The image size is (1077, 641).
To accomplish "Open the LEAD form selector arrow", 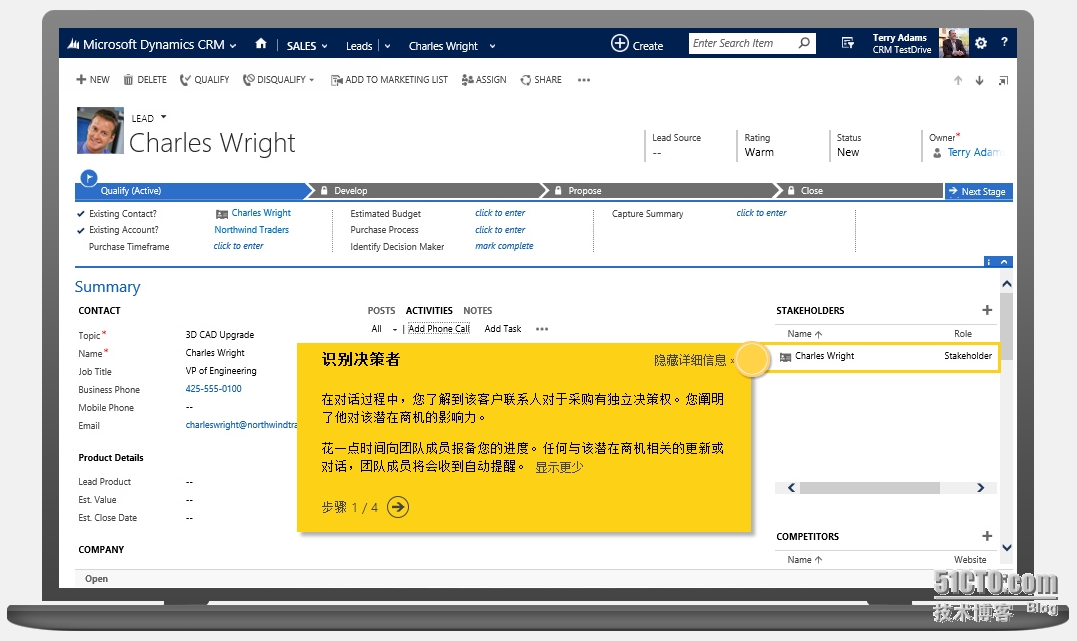I will tap(163, 117).
